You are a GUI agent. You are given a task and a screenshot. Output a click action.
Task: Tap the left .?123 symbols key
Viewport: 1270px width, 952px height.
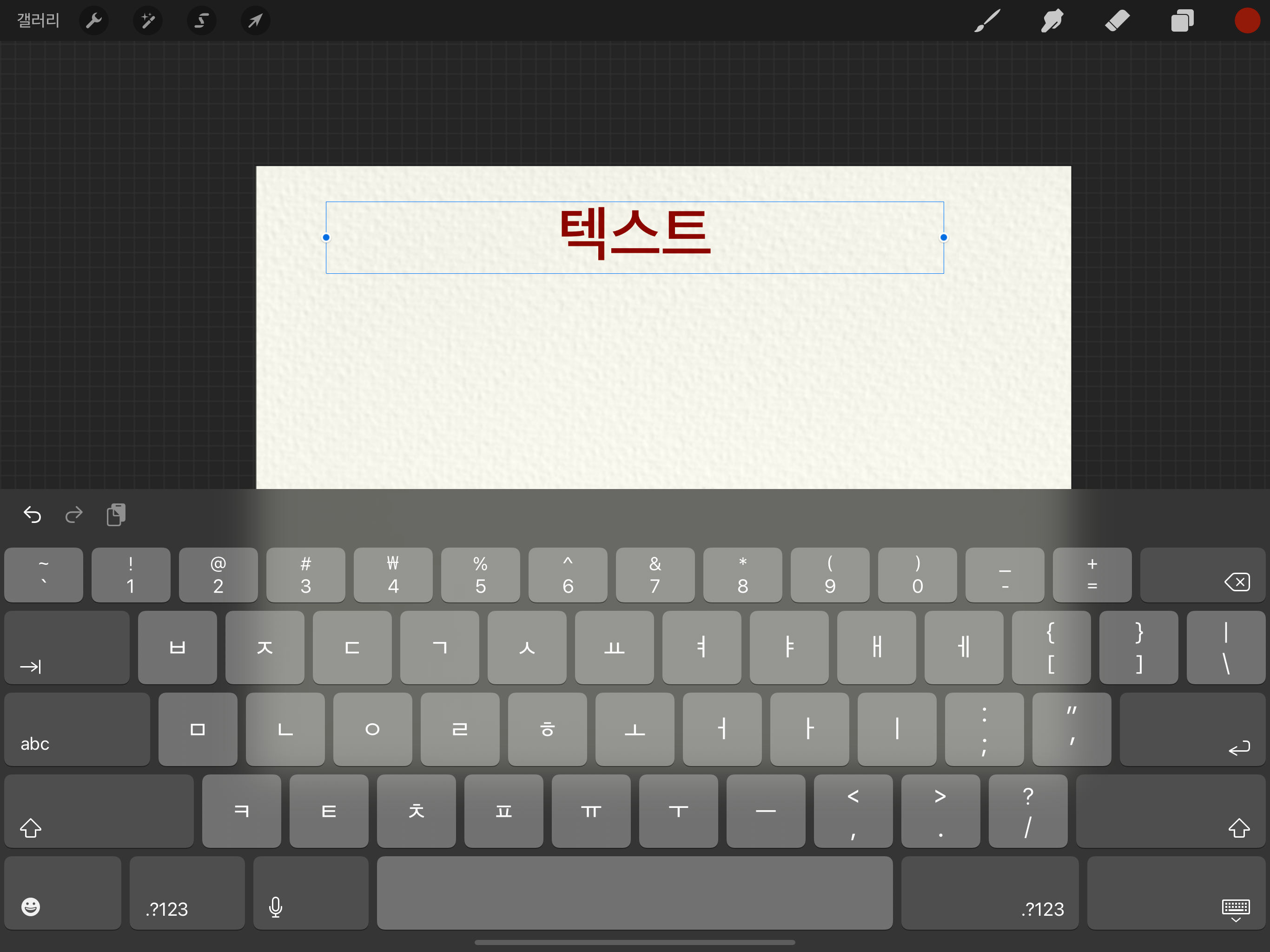tap(187, 893)
